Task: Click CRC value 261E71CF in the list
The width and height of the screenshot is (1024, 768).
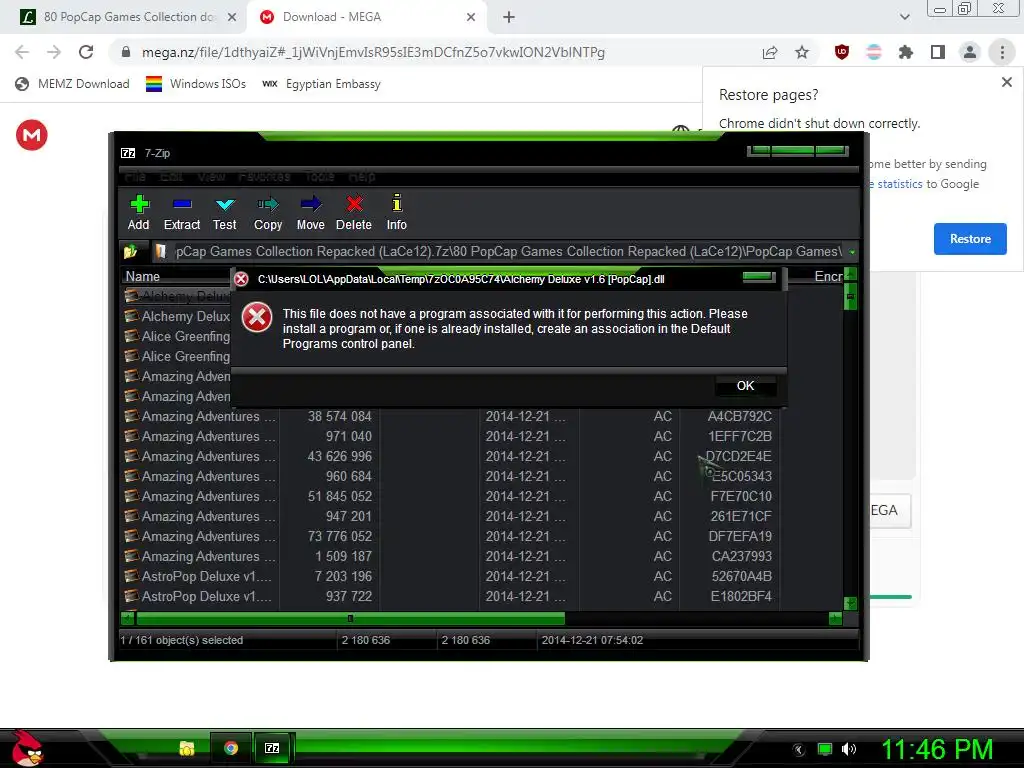Action: [x=741, y=517]
